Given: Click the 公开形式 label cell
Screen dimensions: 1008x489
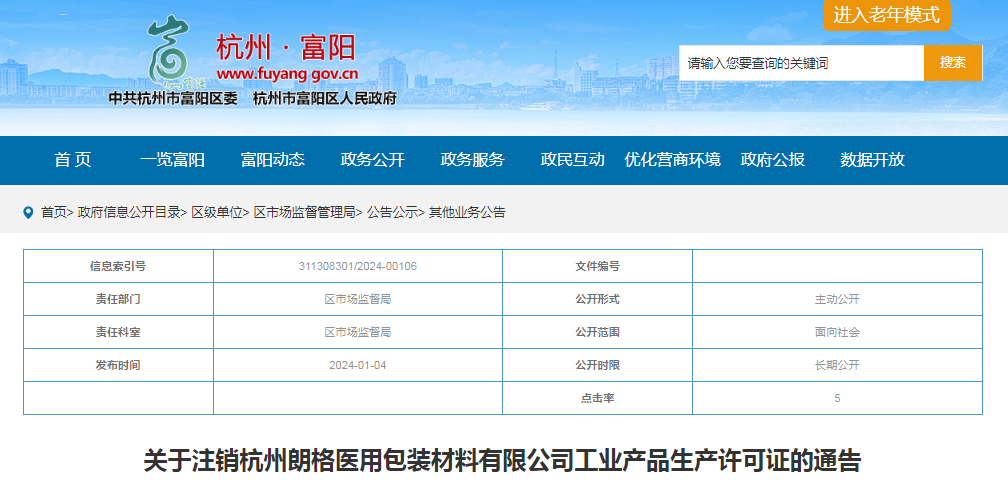Looking at the screenshot, I should click(x=597, y=299).
